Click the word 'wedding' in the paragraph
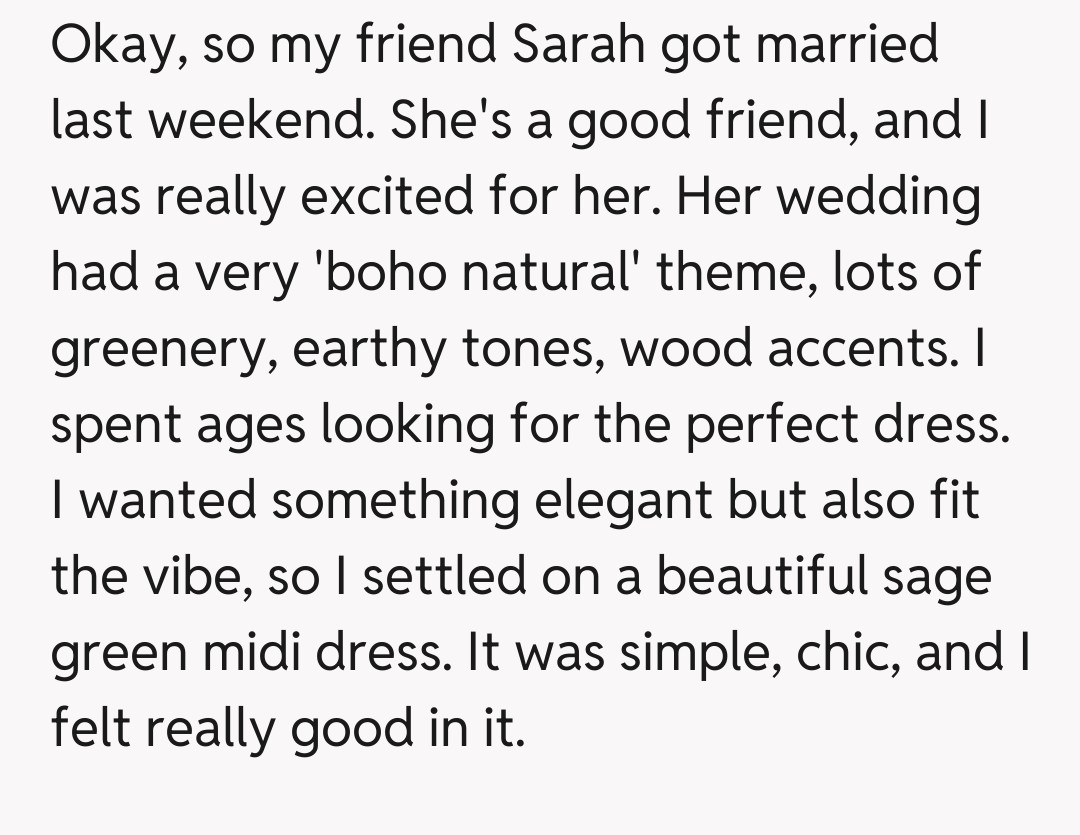This screenshot has height=835, width=1080. click(x=877, y=197)
